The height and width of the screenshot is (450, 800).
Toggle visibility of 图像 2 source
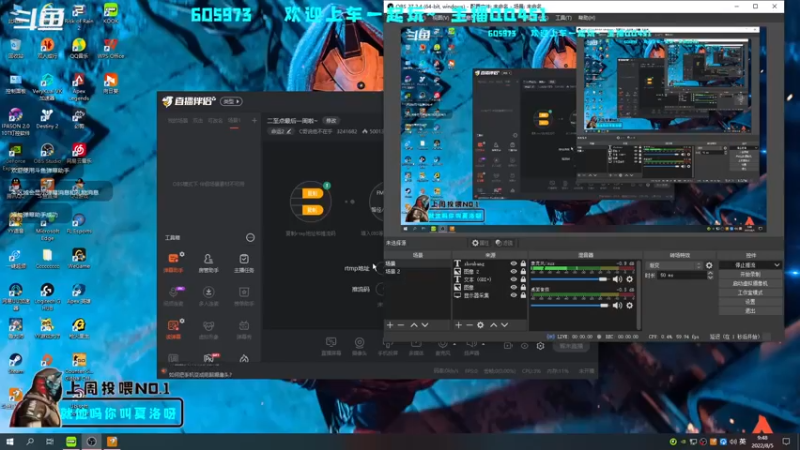(x=514, y=271)
